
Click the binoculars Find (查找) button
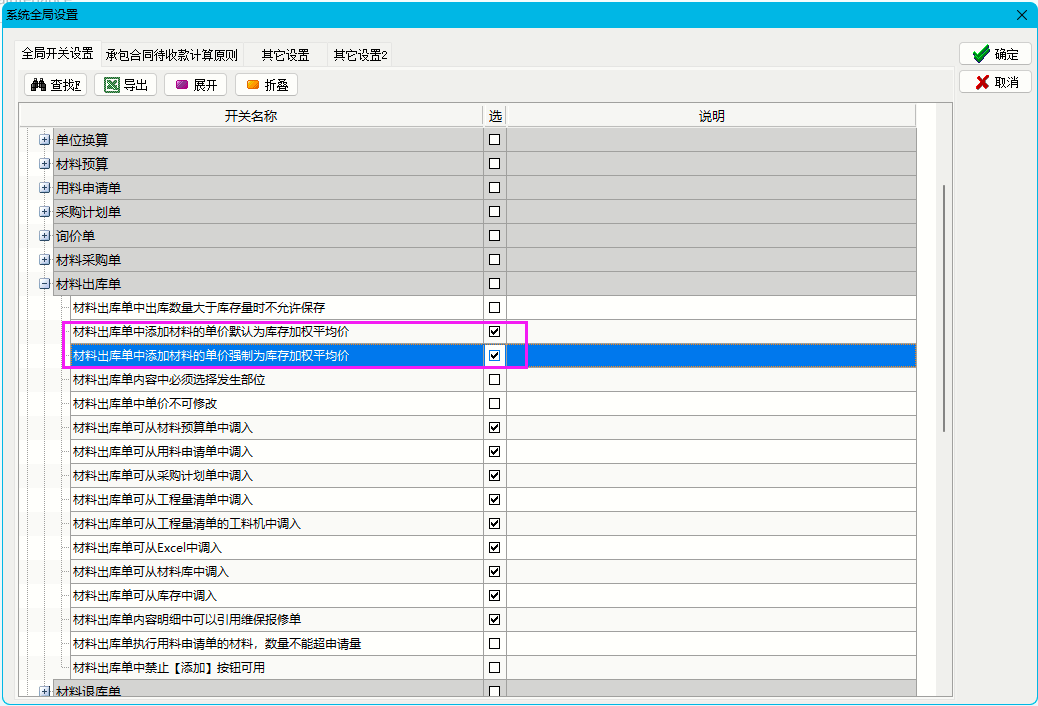pyautogui.click(x=55, y=85)
